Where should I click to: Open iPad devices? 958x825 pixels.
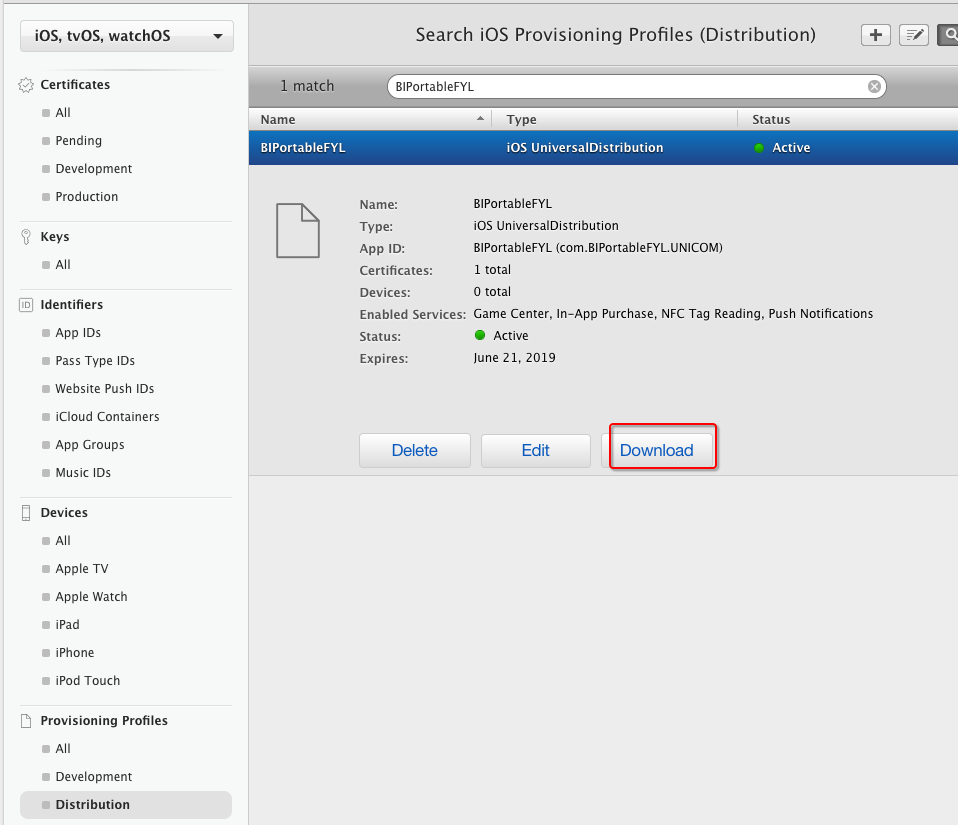pyautogui.click(x=67, y=625)
